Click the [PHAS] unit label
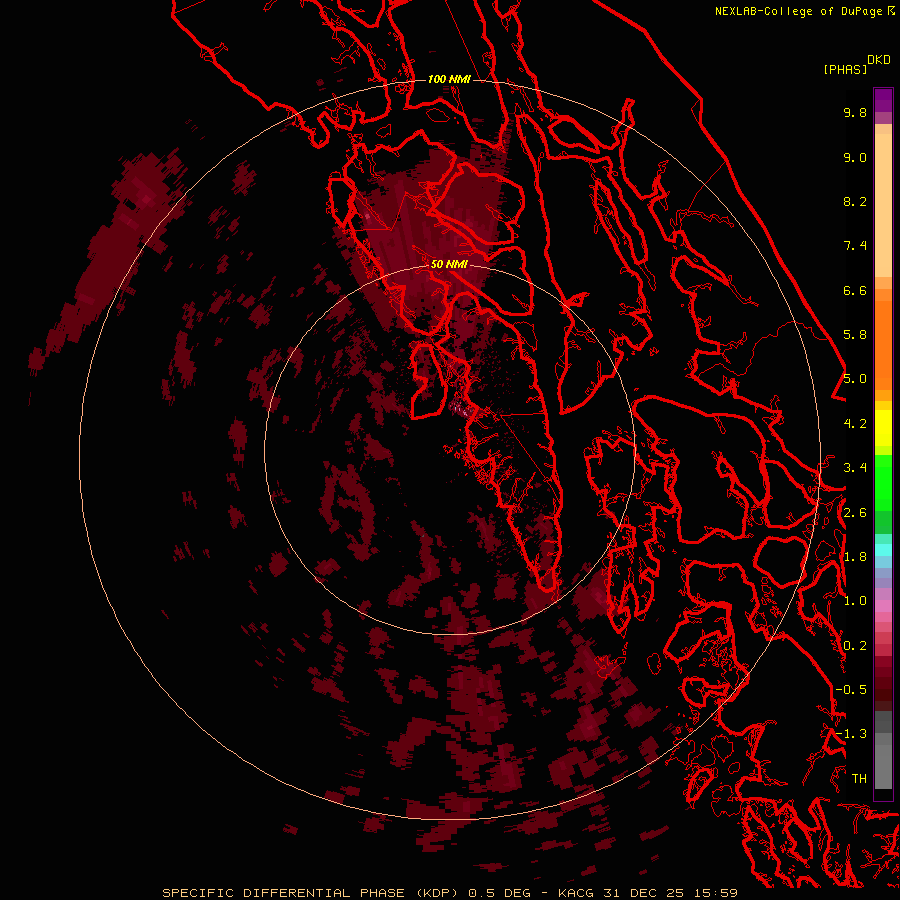This screenshot has height=900, width=900. (x=845, y=70)
